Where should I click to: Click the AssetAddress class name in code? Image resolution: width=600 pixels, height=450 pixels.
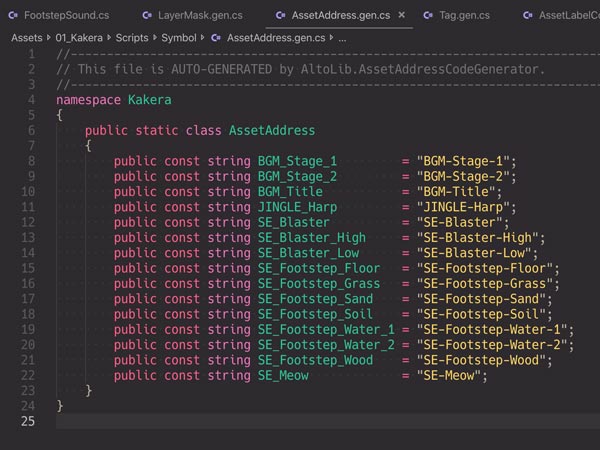[272, 130]
